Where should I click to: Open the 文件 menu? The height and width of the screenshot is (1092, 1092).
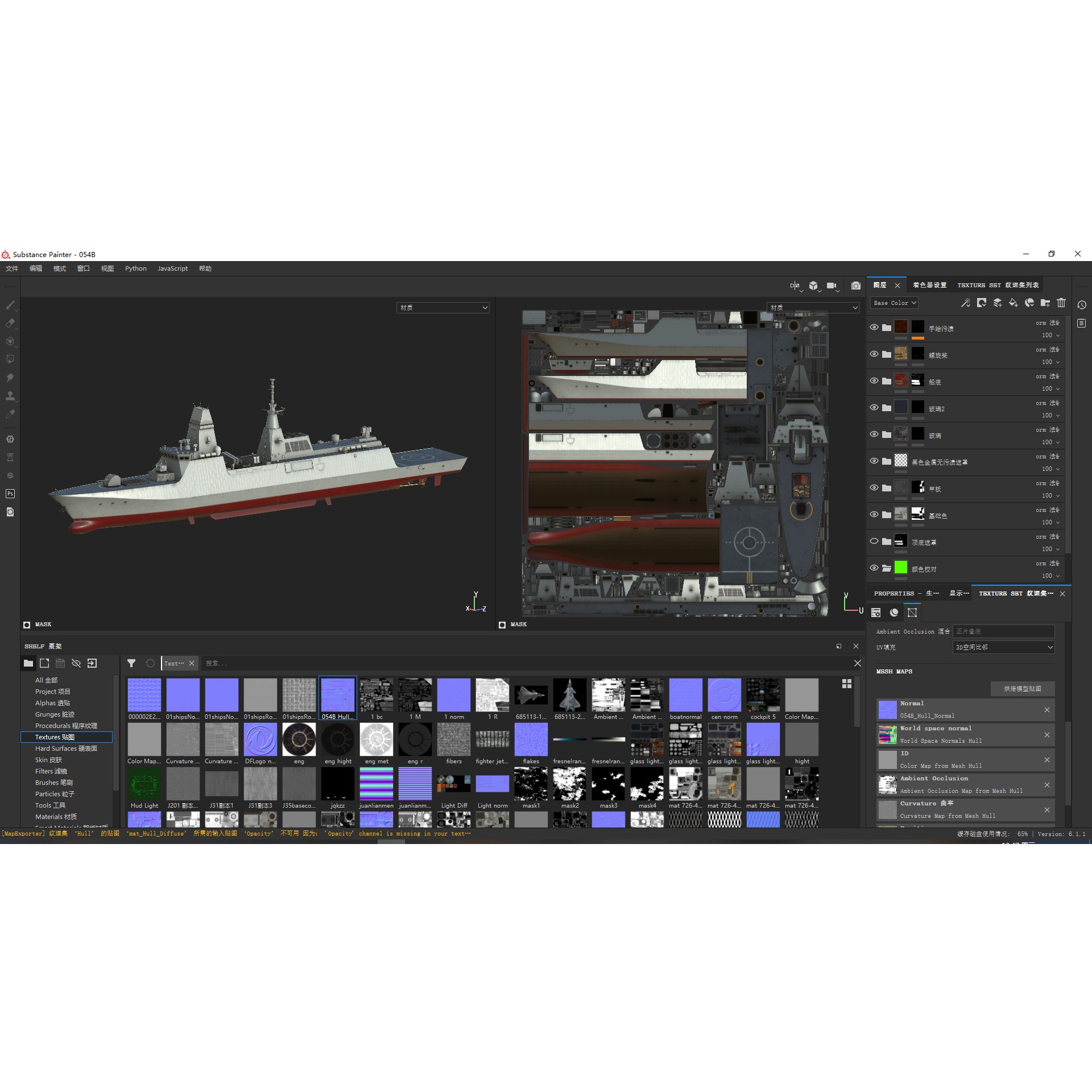(11, 268)
